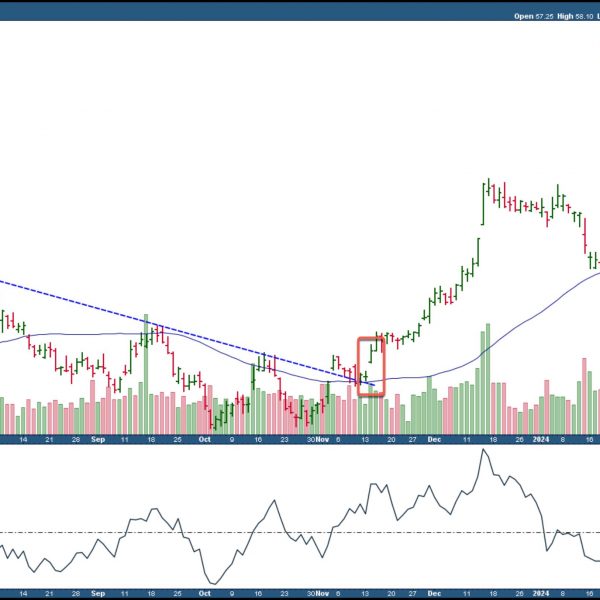Image resolution: width=600 pixels, height=600 pixels.
Task: Click the tallest green volume bar in mid-December
Action: tap(488, 379)
